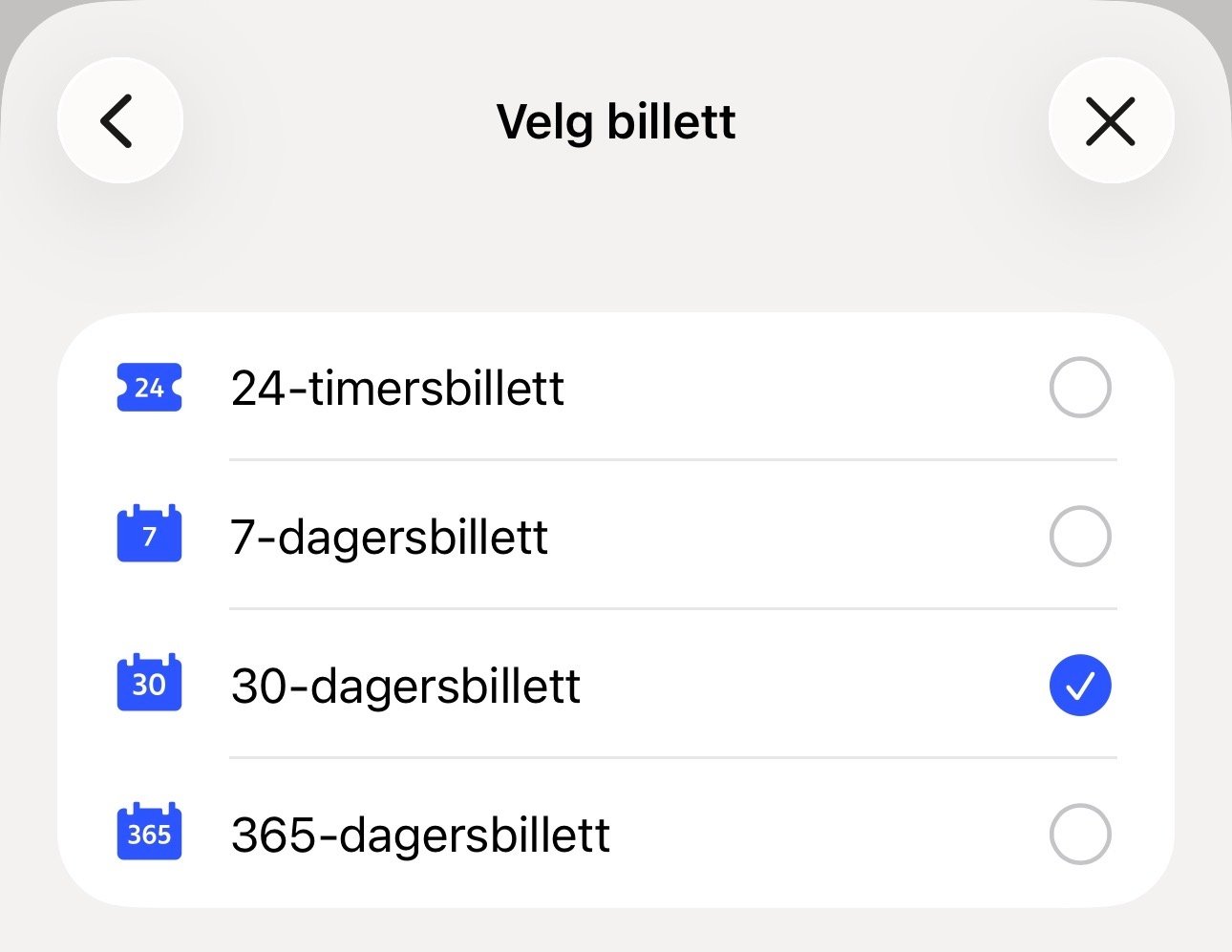Click the blue checkmark next to 30-dagersbillett
Screen dimensions: 1232x952
(1079, 684)
